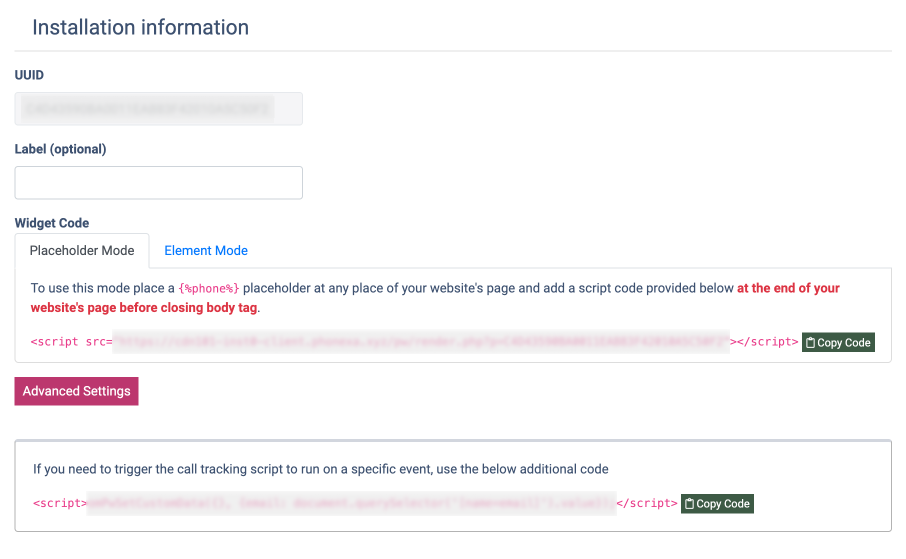Click clipboard icon beside the widget script

click(x=811, y=342)
